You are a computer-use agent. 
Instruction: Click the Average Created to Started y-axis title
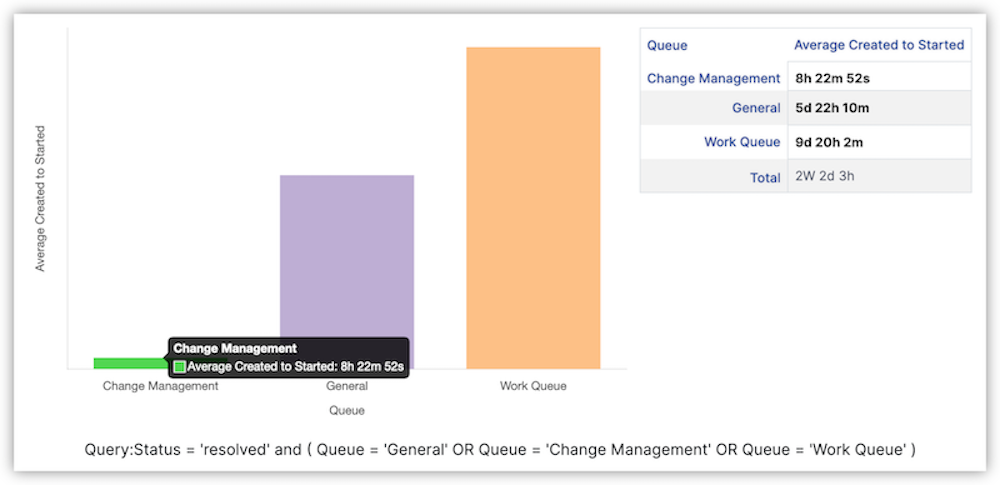click(x=41, y=198)
